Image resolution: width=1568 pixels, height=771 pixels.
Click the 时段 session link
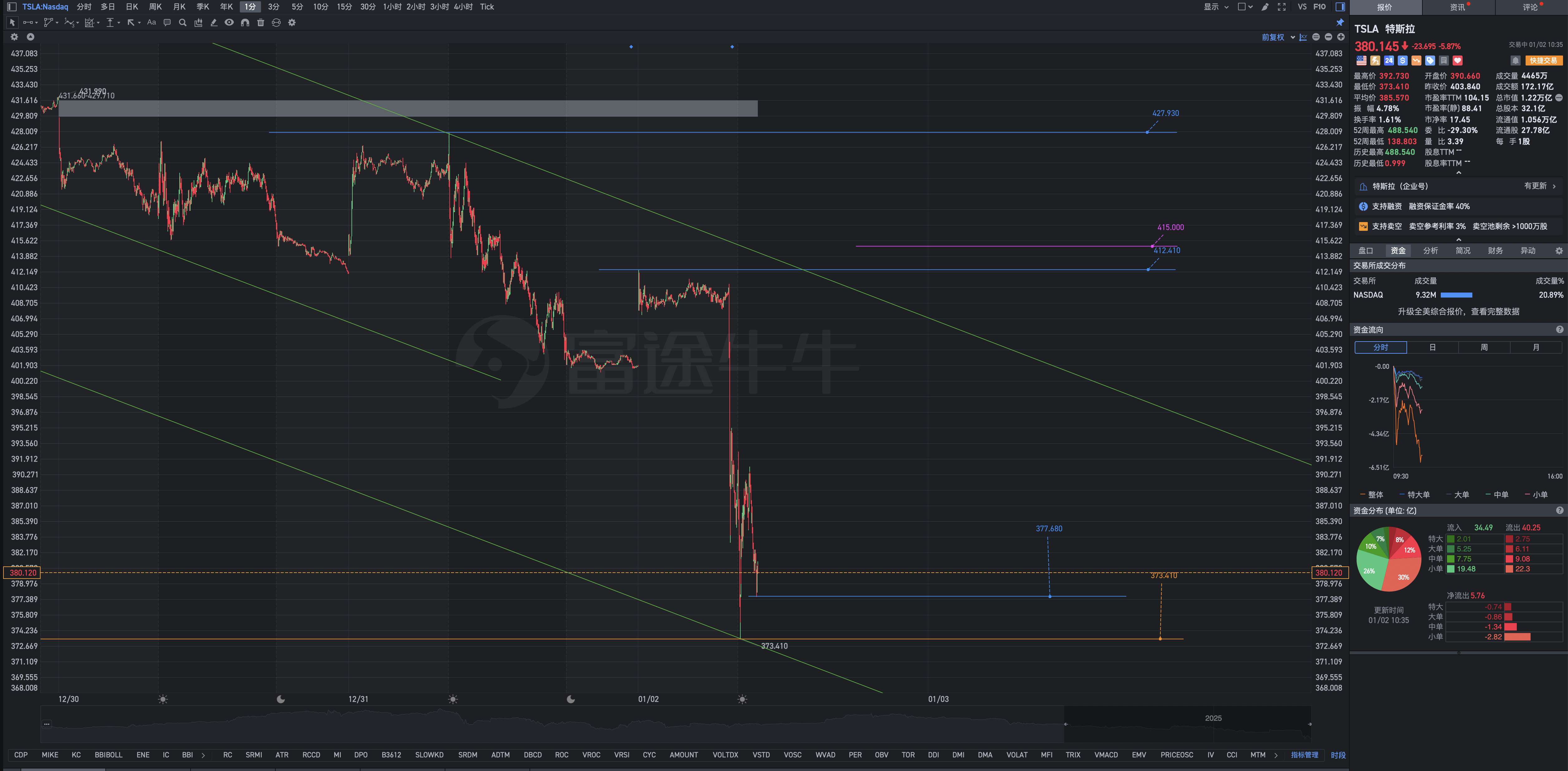1338,755
